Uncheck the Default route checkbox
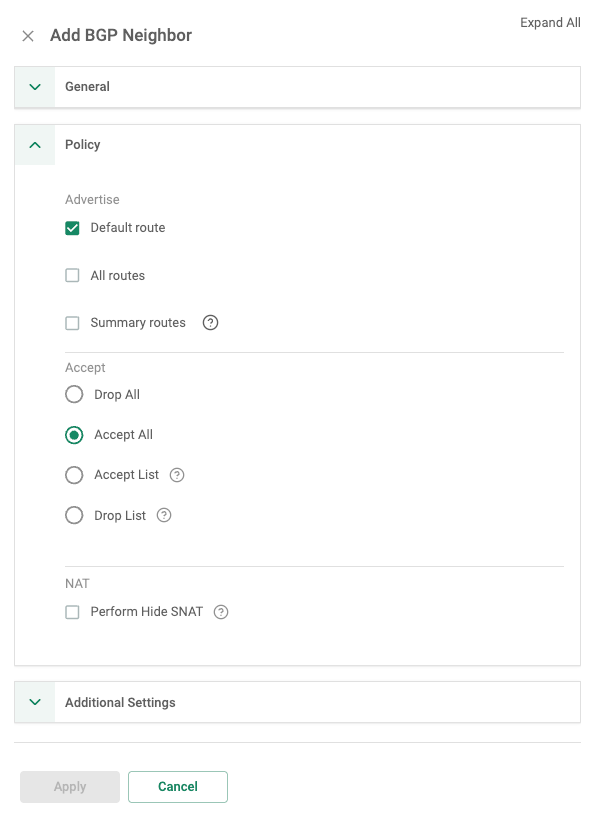The image size is (596, 817). [72, 228]
